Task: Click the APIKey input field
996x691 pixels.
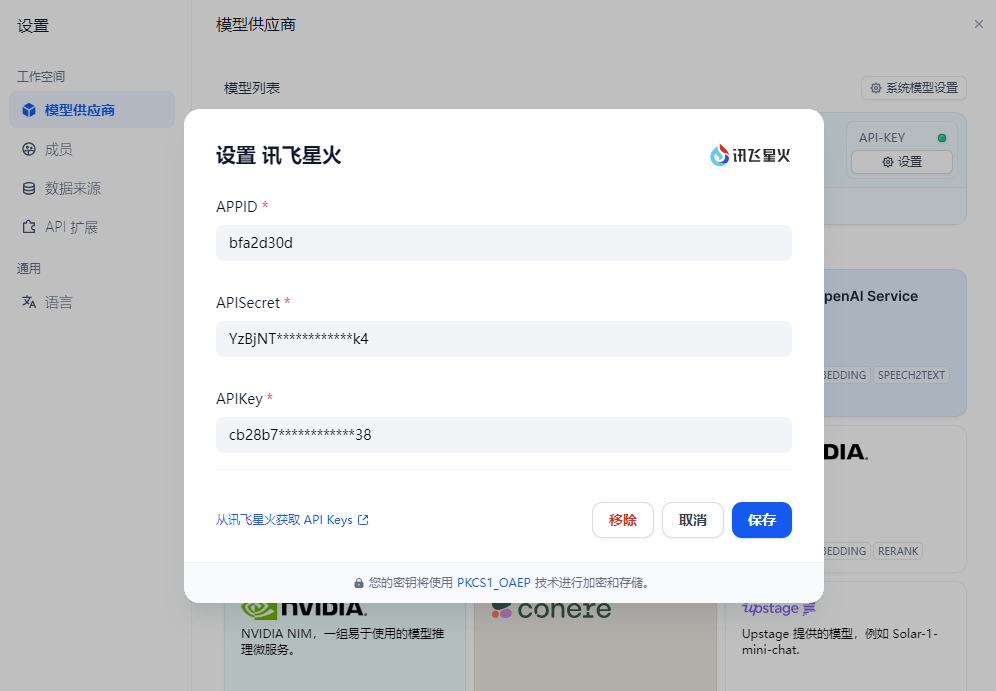Action: tap(504, 435)
